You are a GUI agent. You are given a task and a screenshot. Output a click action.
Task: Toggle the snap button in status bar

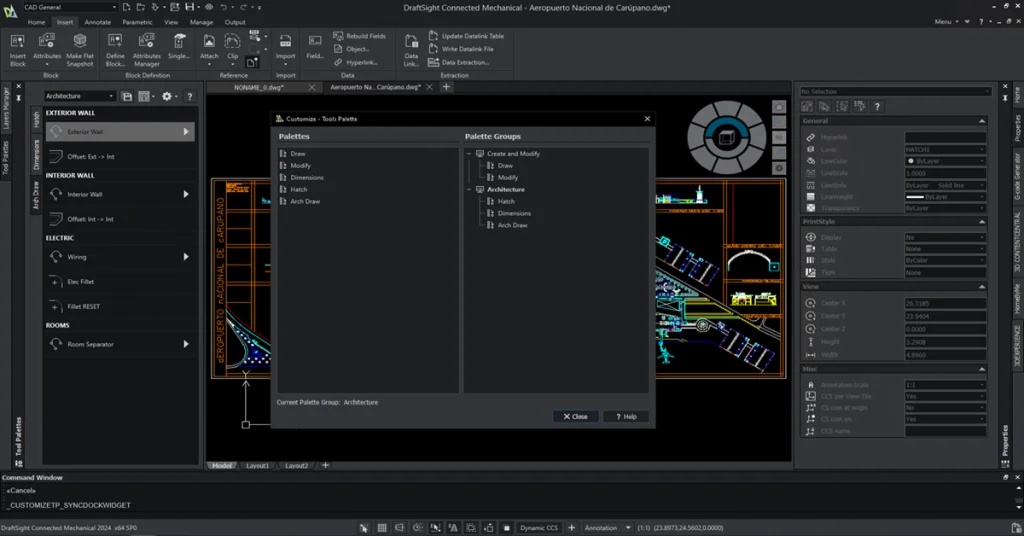coord(362,527)
